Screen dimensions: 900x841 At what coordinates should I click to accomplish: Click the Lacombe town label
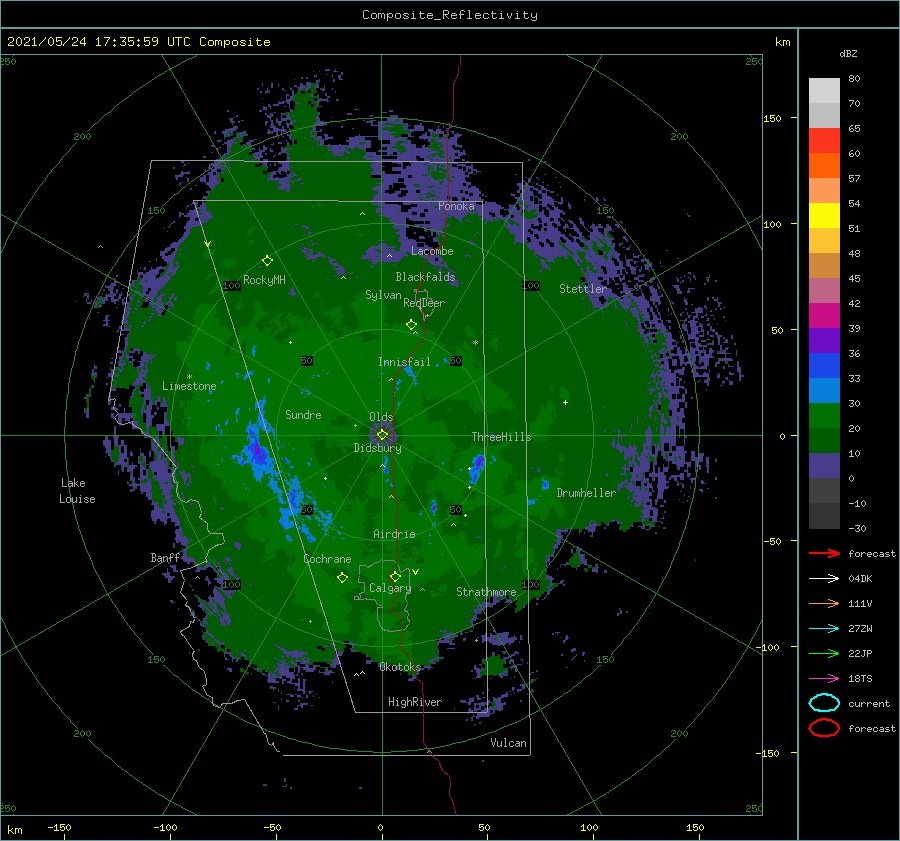click(x=432, y=251)
